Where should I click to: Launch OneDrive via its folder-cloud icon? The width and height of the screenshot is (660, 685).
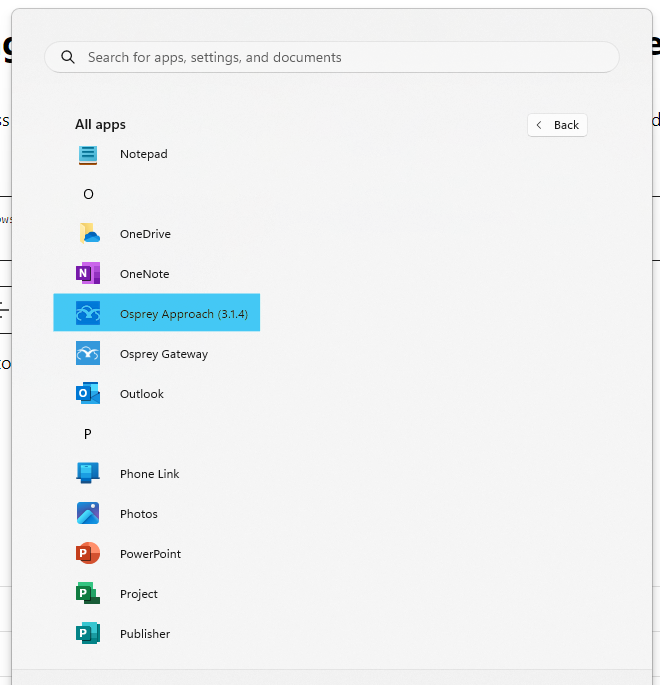click(x=90, y=233)
